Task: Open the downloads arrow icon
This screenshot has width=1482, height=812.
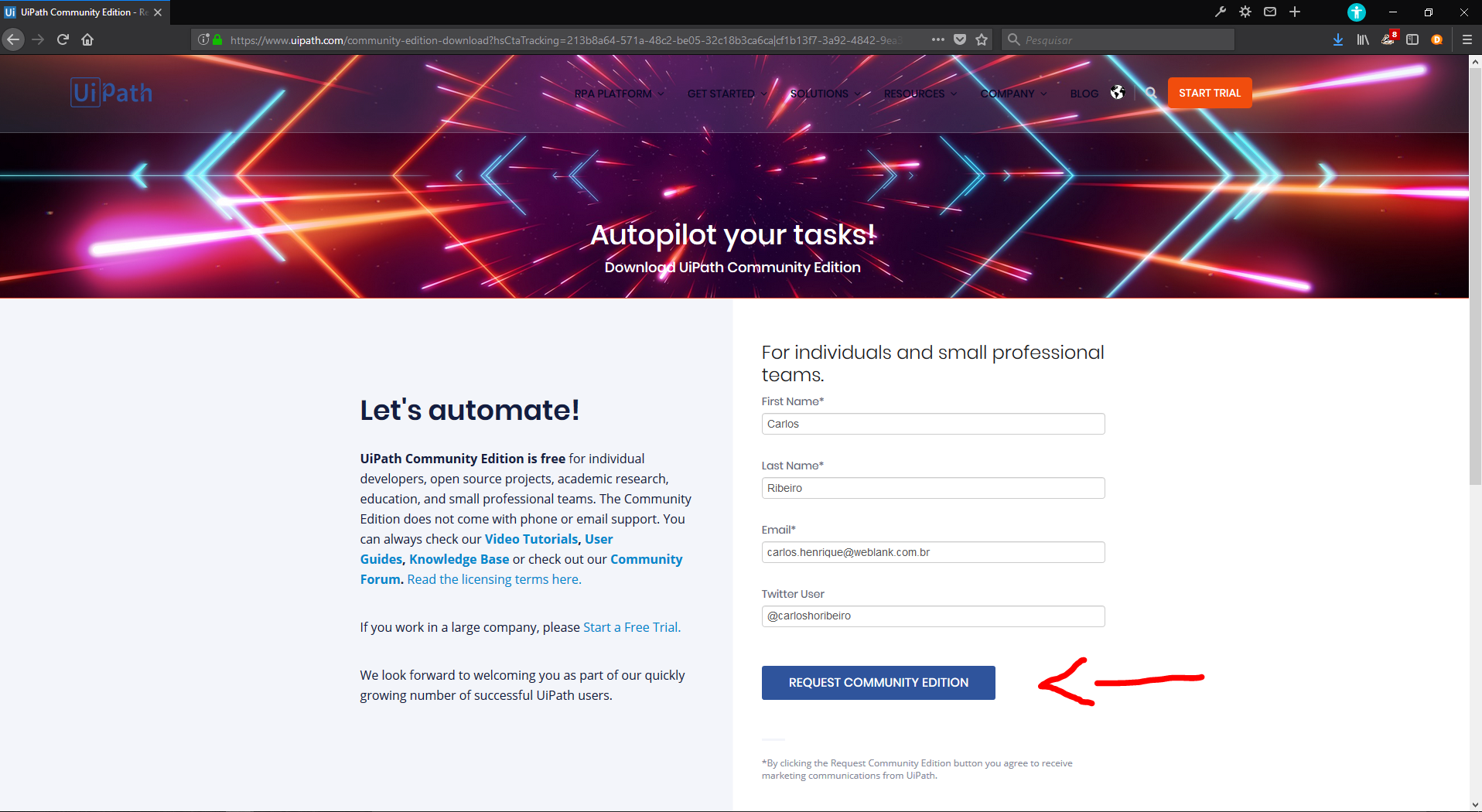Action: (x=1338, y=39)
